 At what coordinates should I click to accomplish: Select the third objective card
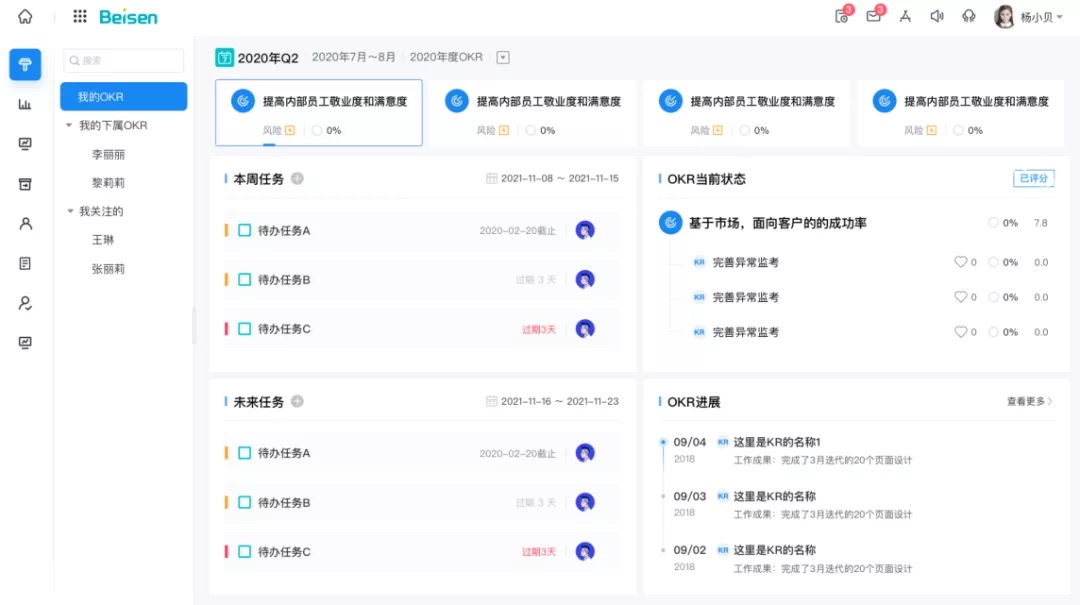pyautogui.click(x=746, y=112)
